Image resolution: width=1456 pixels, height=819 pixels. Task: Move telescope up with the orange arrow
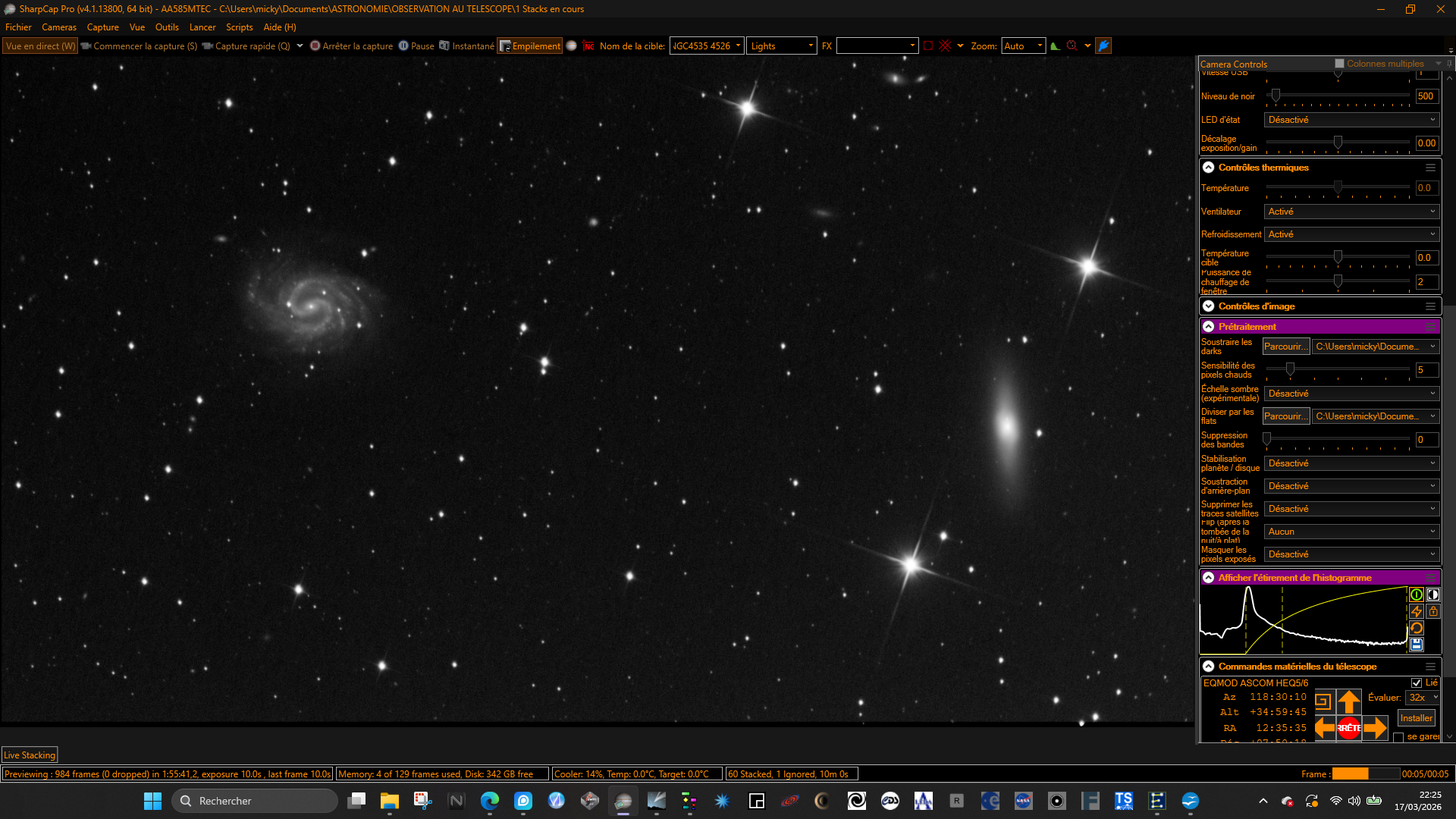pos(1348,701)
